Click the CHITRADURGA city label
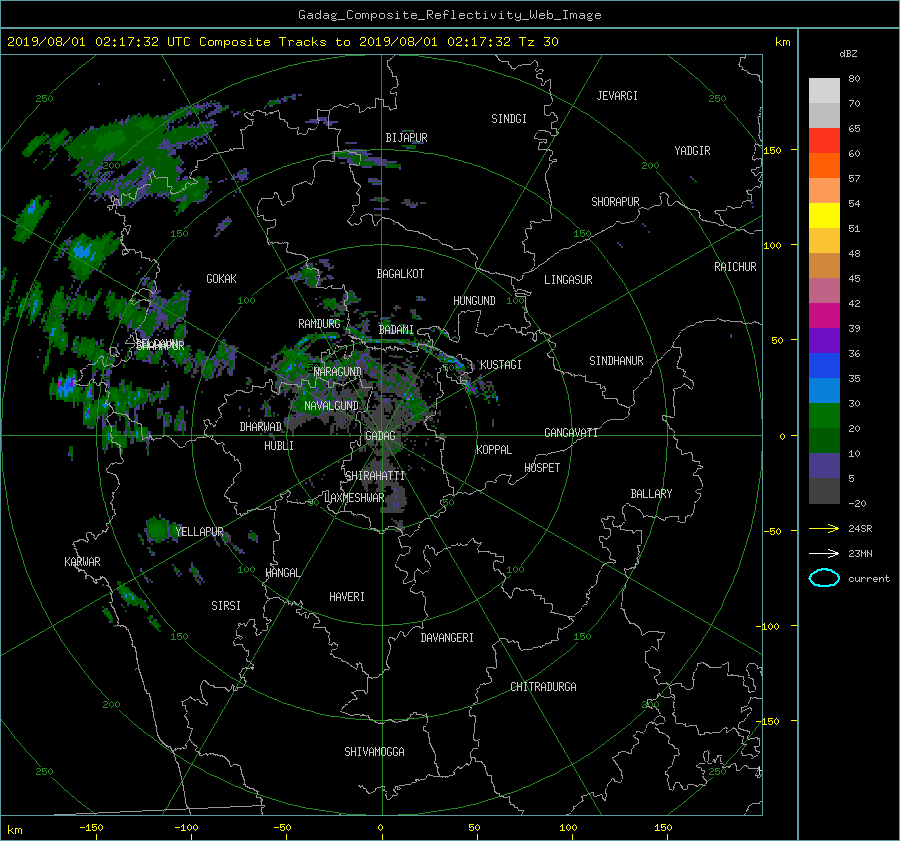The width and height of the screenshot is (900, 841). point(543,687)
